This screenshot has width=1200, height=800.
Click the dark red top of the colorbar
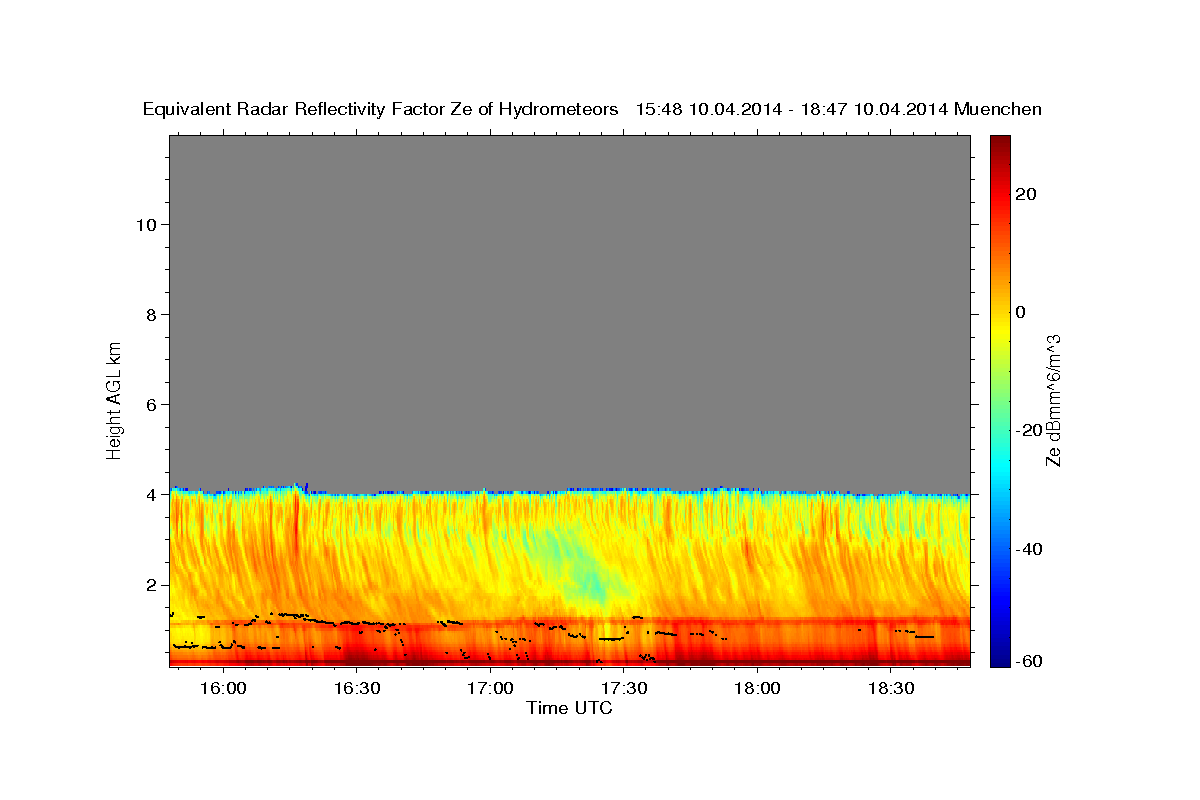[x=1000, y=145]
